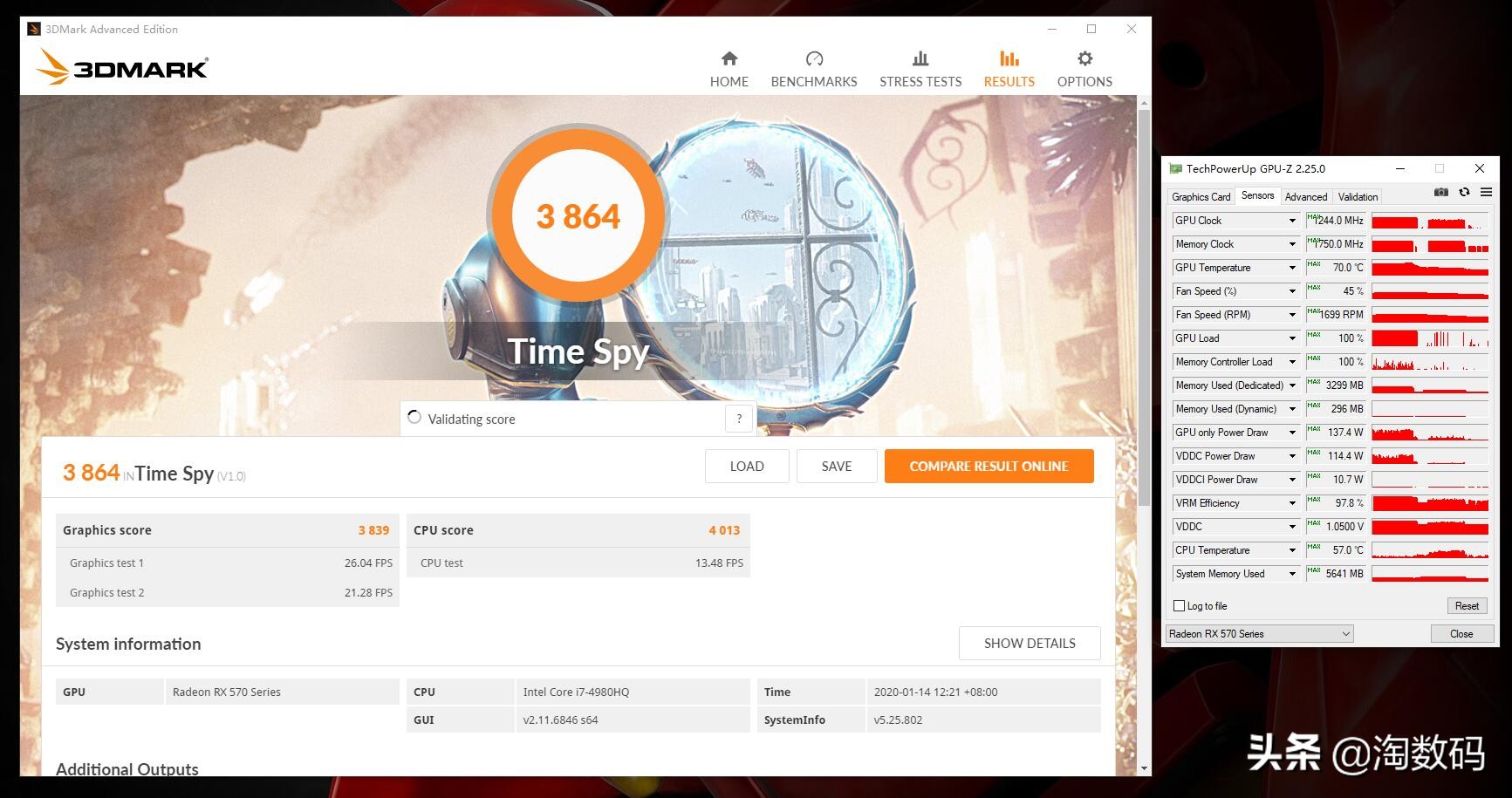Click the CPU score value 4 013

pos(724,530)
